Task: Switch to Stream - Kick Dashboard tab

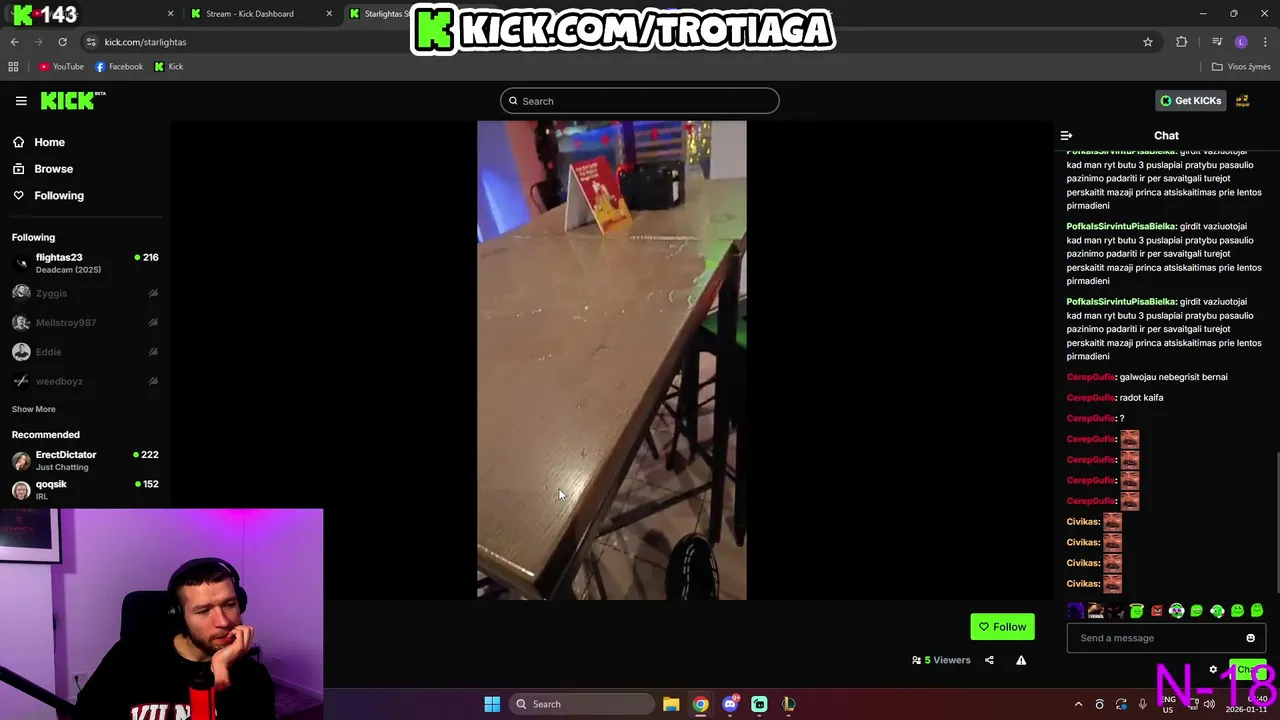Action: click(250, 14)
